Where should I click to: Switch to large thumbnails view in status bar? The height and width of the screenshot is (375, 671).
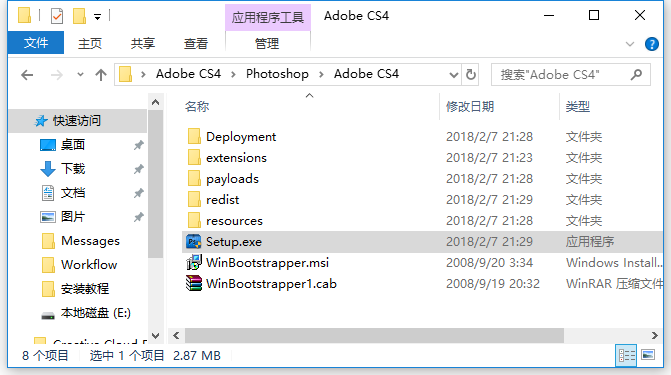(x=648, y=355)
